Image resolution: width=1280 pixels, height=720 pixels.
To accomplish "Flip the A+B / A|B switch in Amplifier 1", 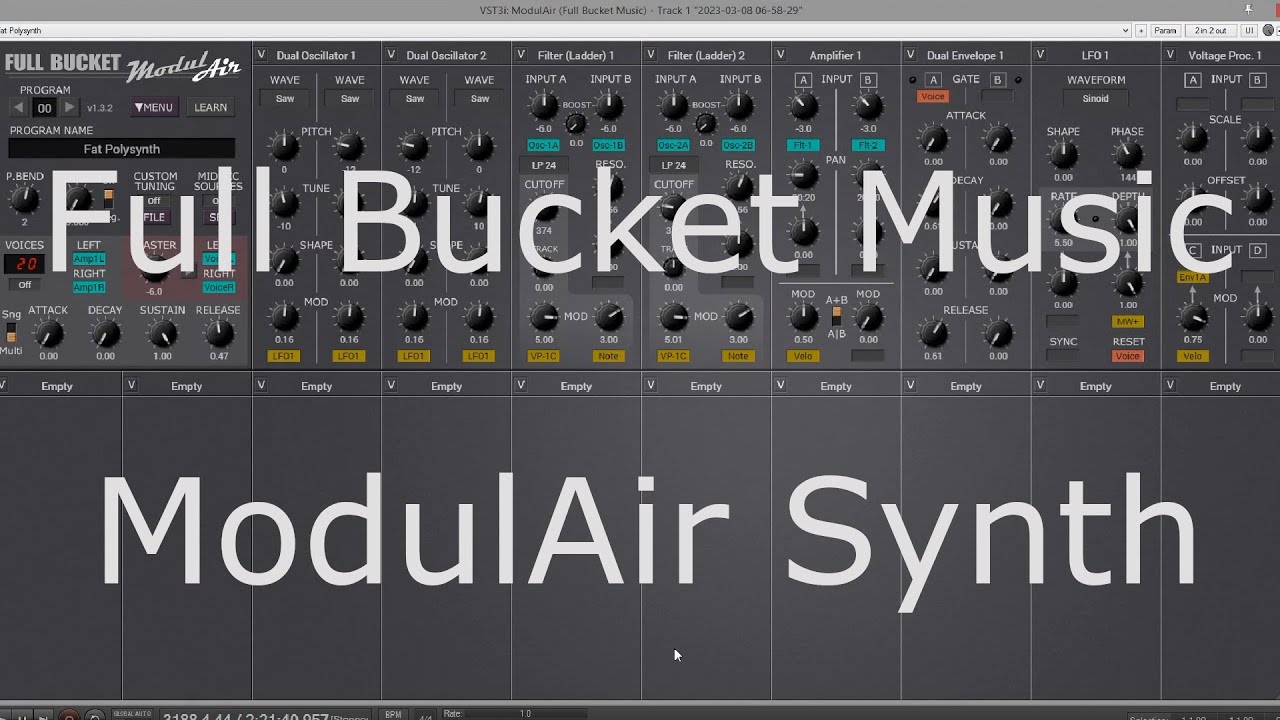I will tap(836, 316).
